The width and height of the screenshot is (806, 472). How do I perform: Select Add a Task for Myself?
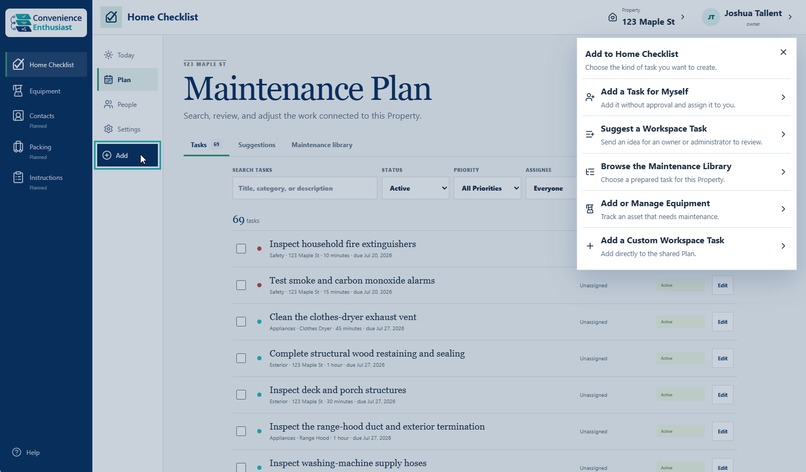click(687, 97)
